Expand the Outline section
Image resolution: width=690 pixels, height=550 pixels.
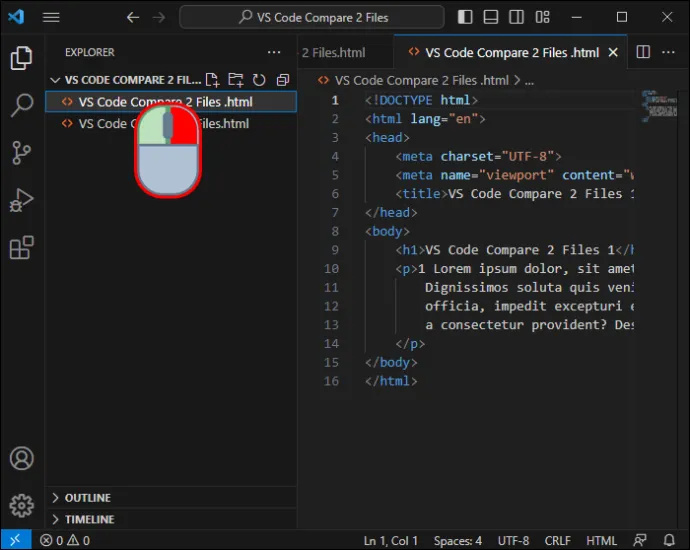(x=171, y=498)
